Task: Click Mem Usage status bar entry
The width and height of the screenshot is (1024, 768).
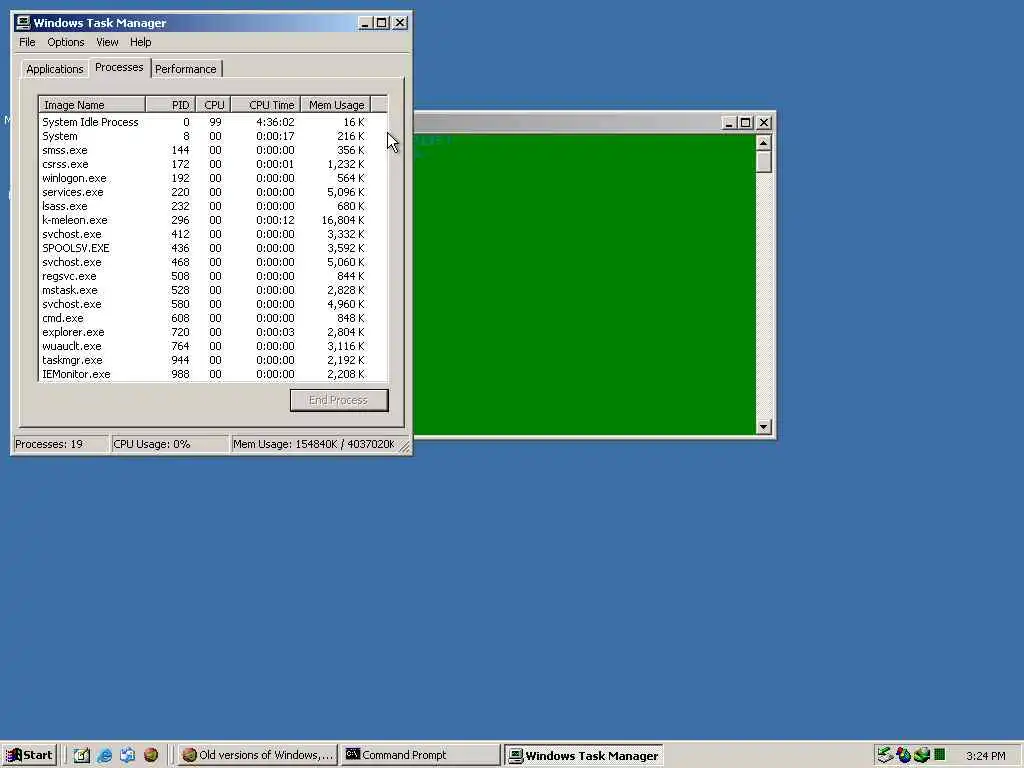Action: pyautogui.click(x=314, y=444)
